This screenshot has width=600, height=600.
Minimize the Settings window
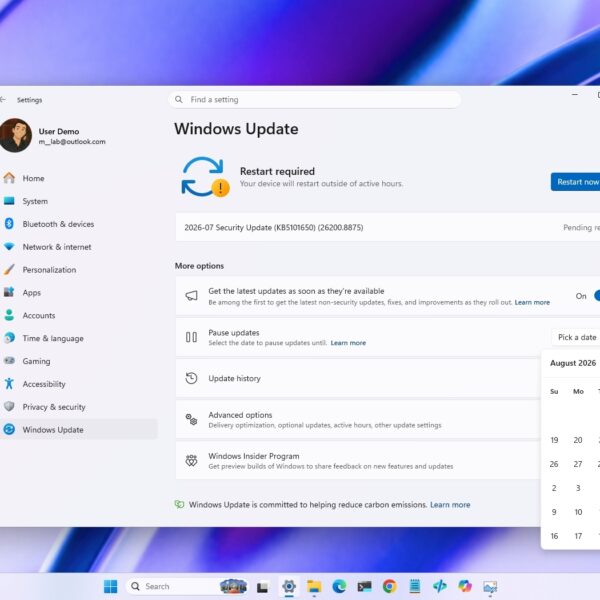(575, 95)
